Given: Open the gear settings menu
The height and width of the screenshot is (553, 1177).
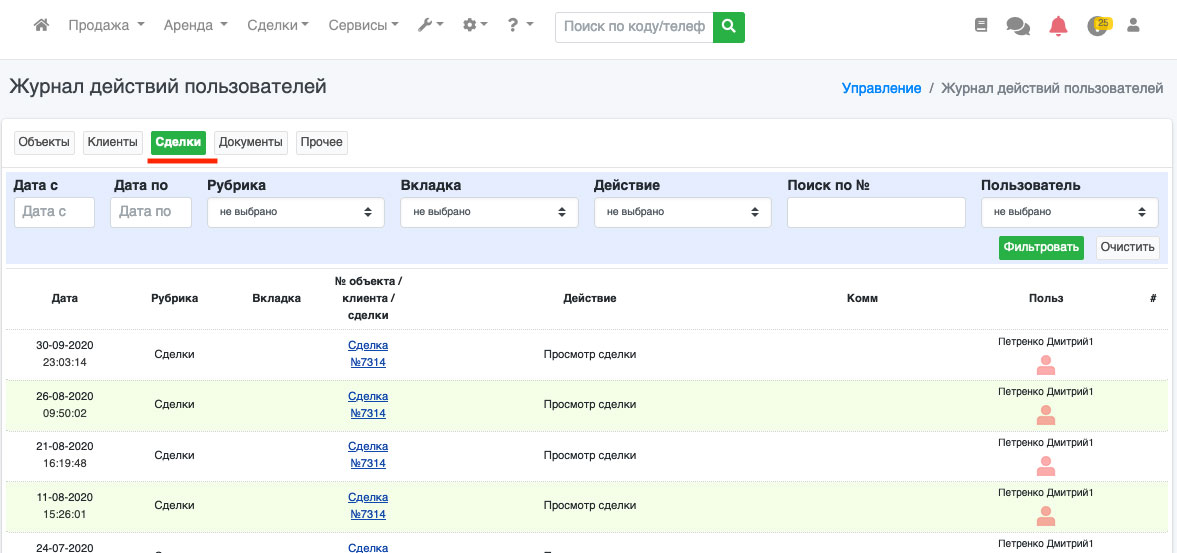Looking at the screenshot, I should pos(475,26).
